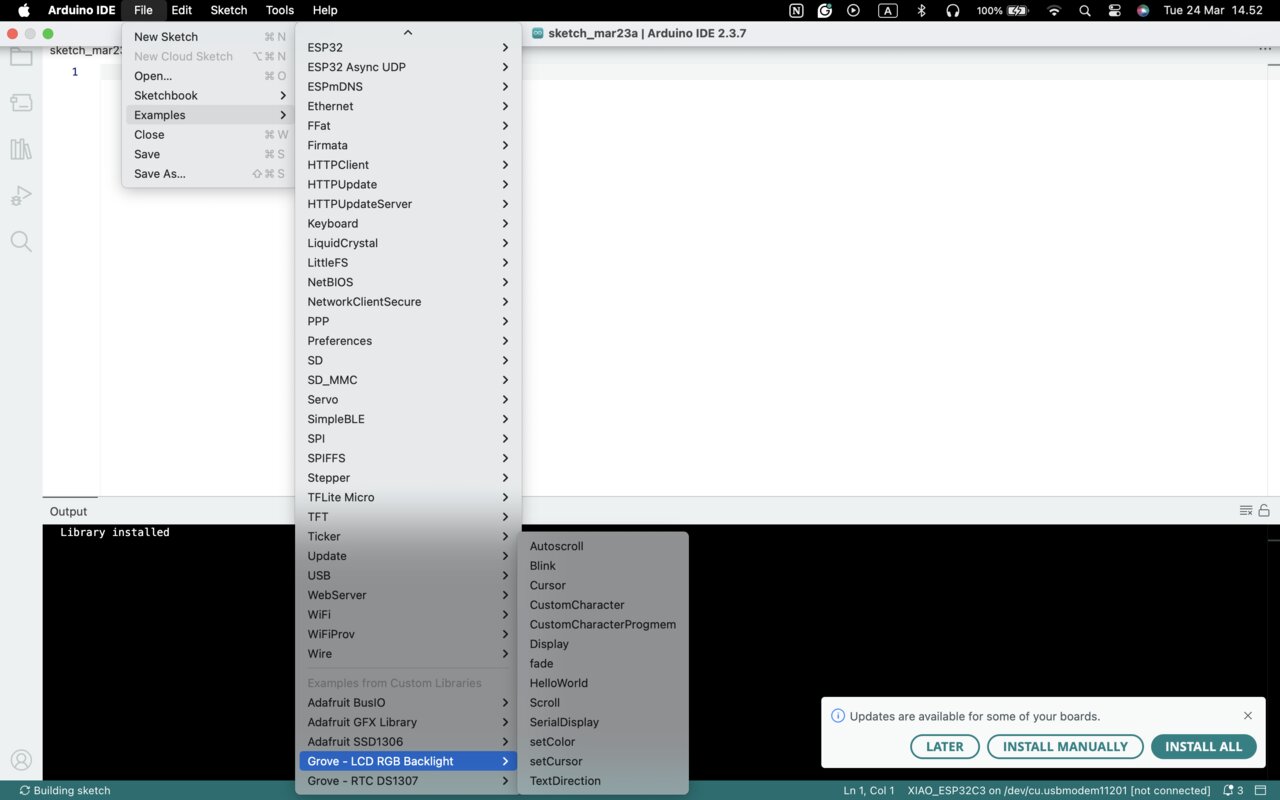Expand the 'Grove - RTC DS1307' examples submenu
Screen dimensions: 1280x800
[x=408, y=781]
